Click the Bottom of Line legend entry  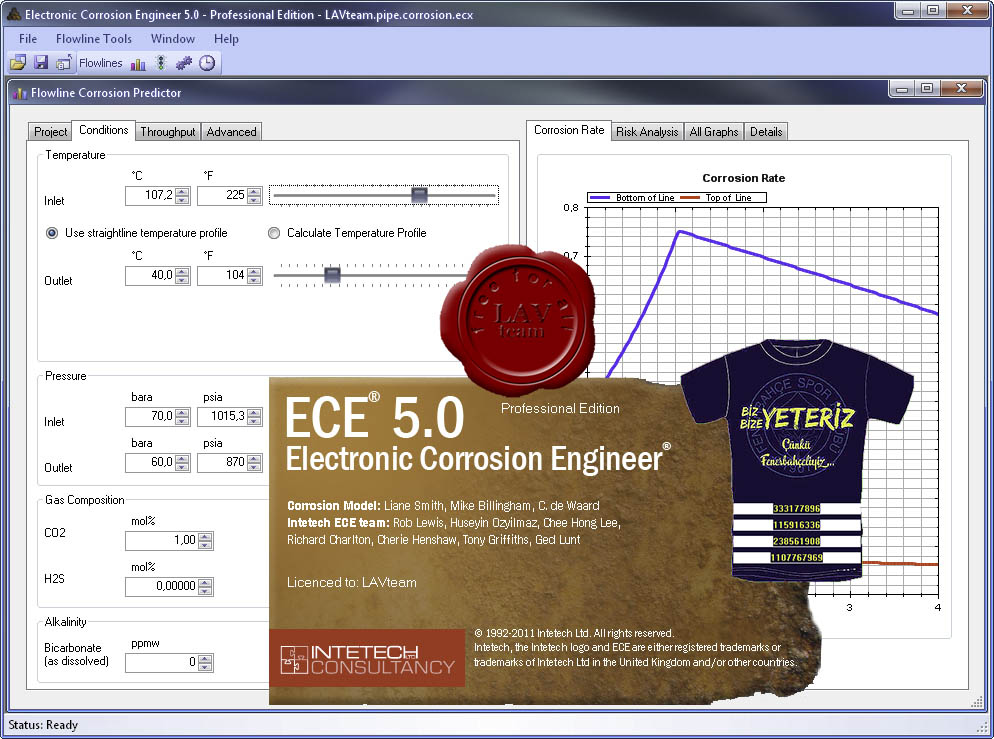pyautogui.click(x=632, y=198)
